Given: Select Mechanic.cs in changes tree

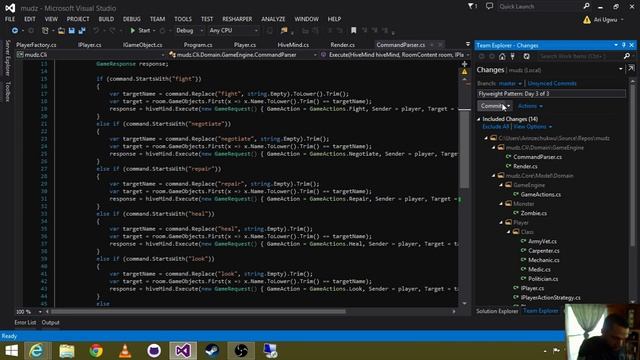Looking at the screenshot, I should click(x=544, y=260).
